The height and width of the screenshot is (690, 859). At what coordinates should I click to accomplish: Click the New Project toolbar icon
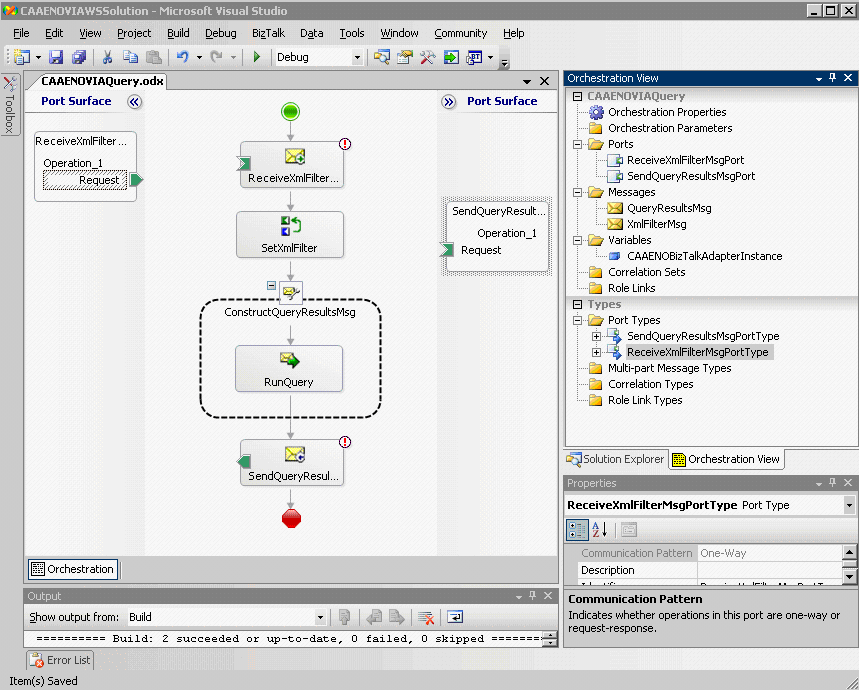pos(22,57)
